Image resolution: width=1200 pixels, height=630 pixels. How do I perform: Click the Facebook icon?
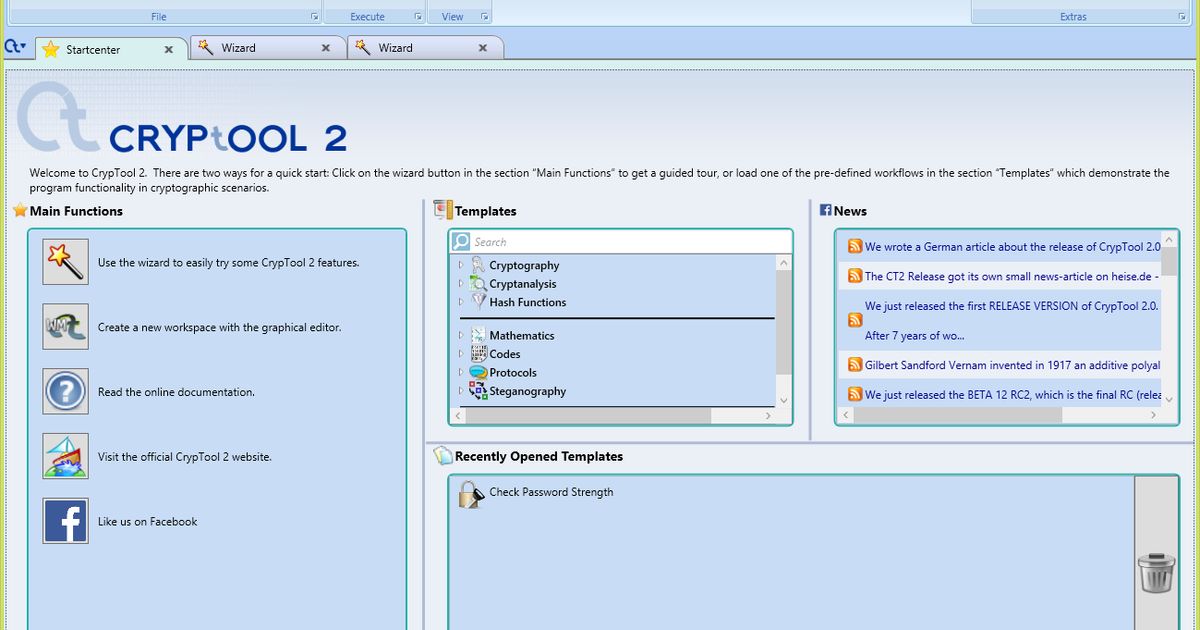click(65, 521)
